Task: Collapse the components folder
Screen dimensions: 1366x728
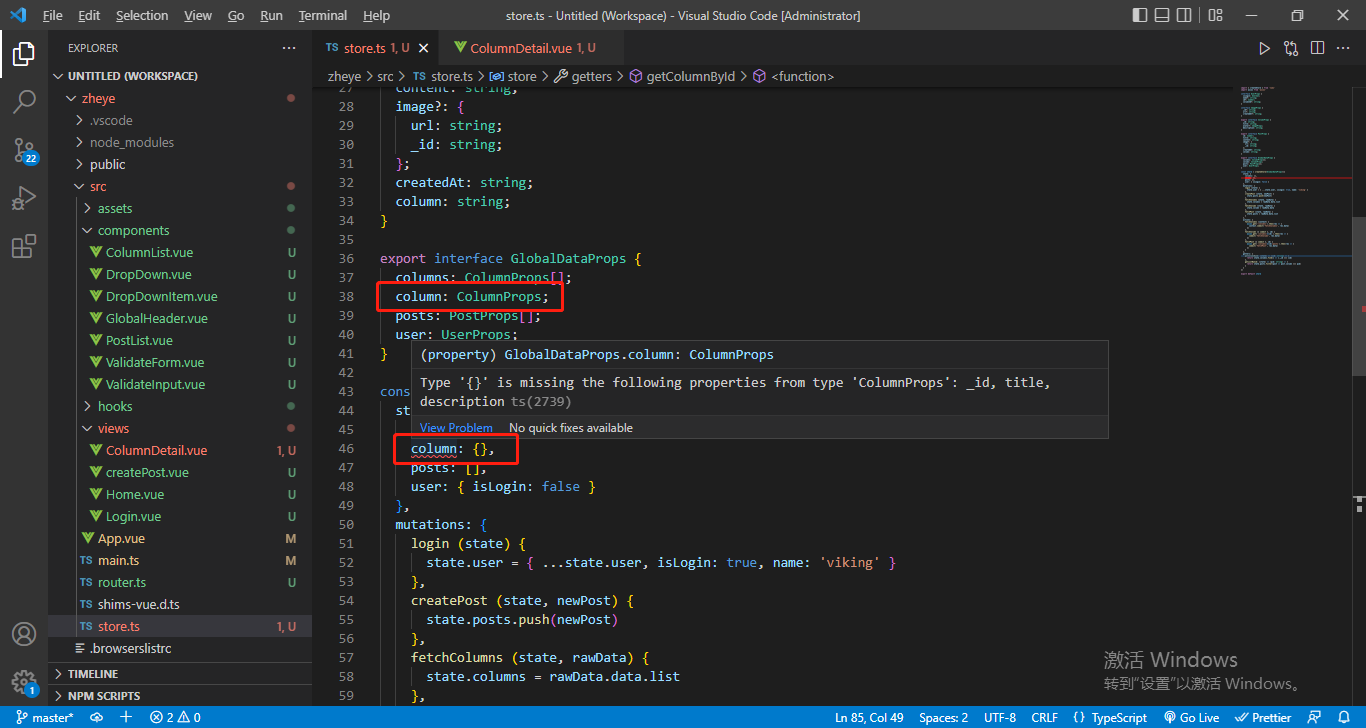Action: (x=133, y=230)
